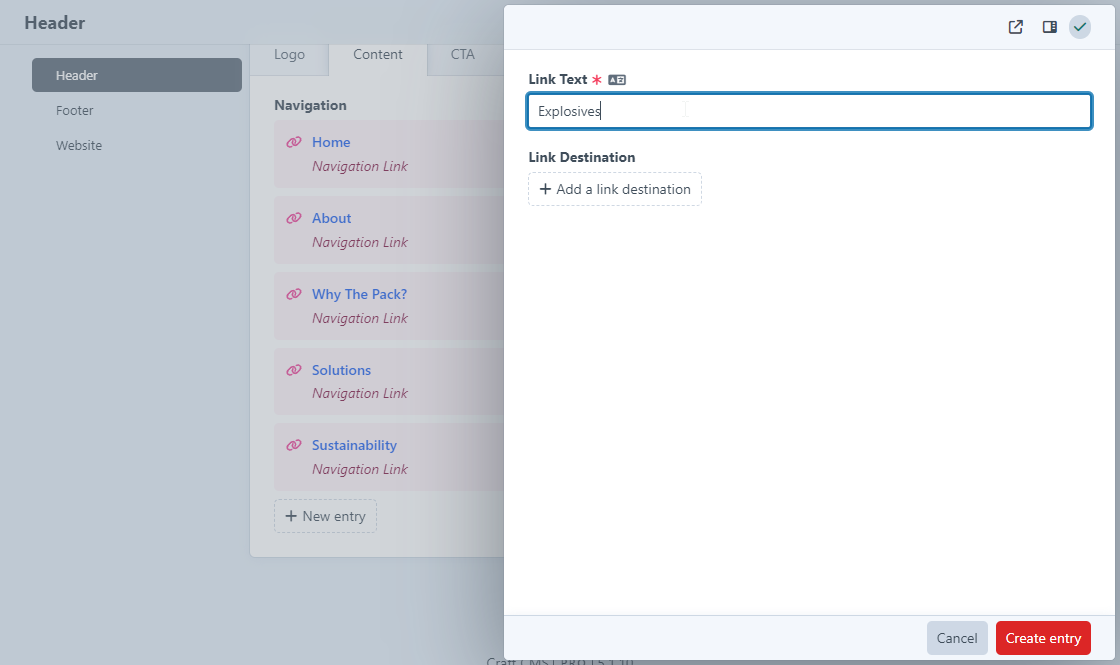Cancel the new entry

click(x=956, y=638)
